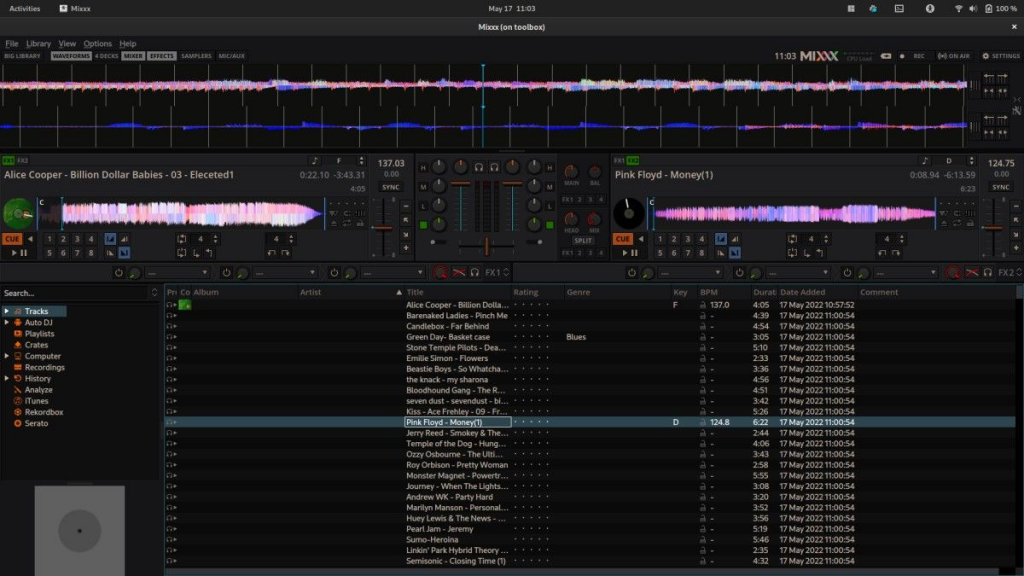Click the spinning vinyl on Alice Cooper deck
The width and height of the screenshot is (1024, 576).
18,213
